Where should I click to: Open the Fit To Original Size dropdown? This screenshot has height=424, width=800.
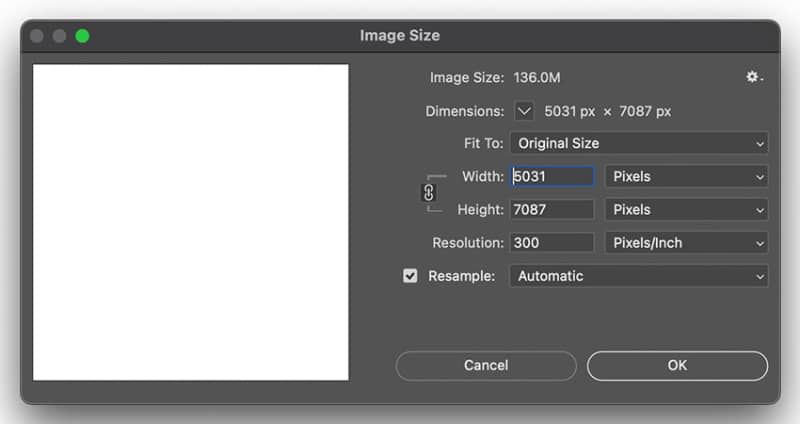639,143
